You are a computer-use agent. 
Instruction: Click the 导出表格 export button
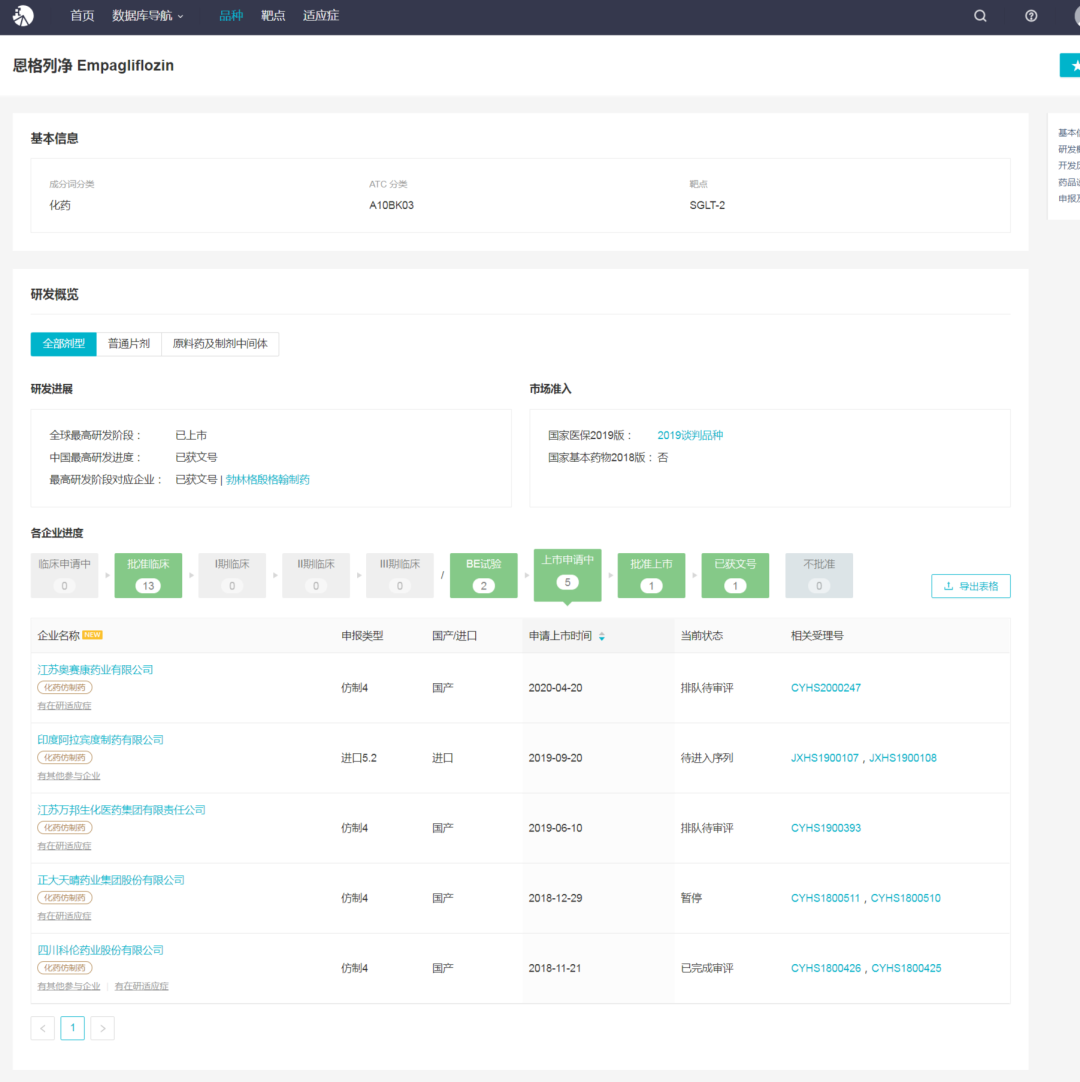(971, 586)
